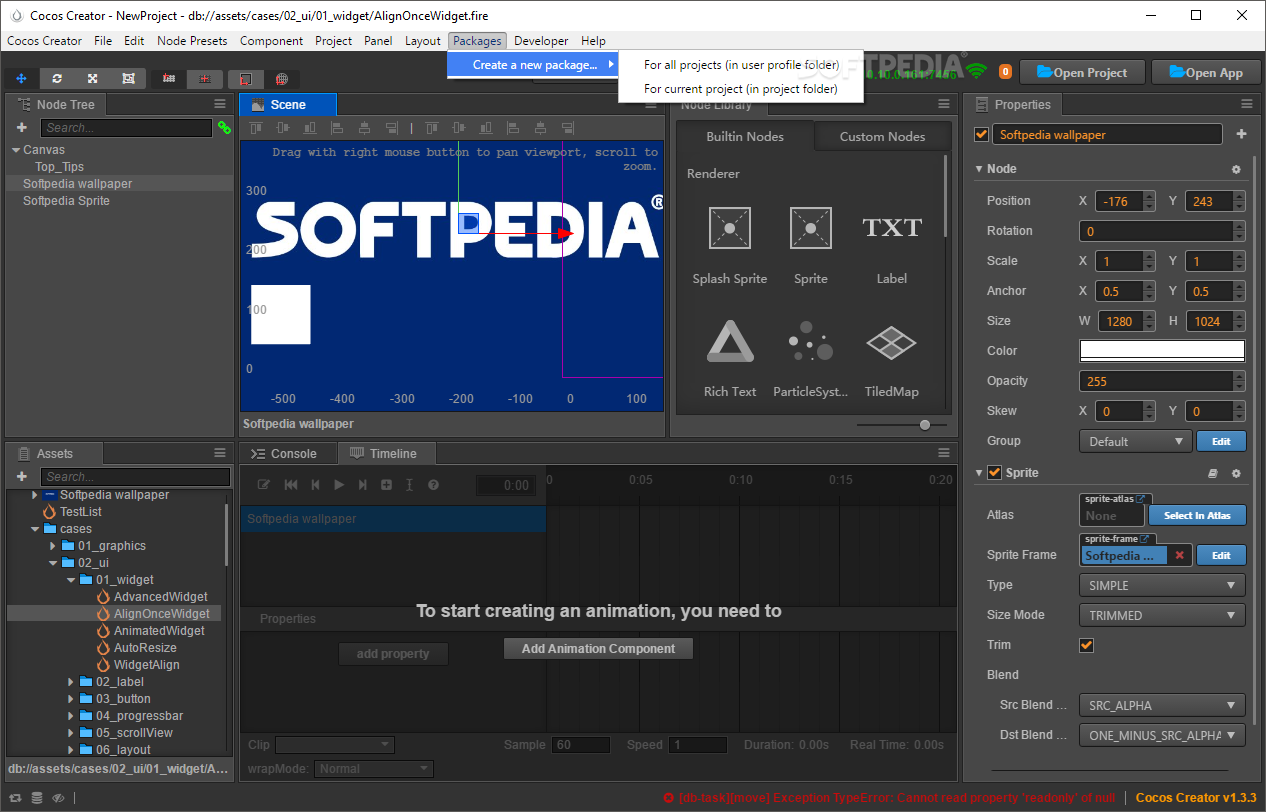Add new asset with plus in Assets
Screen dimensions: 1266x812
[22, 477]
